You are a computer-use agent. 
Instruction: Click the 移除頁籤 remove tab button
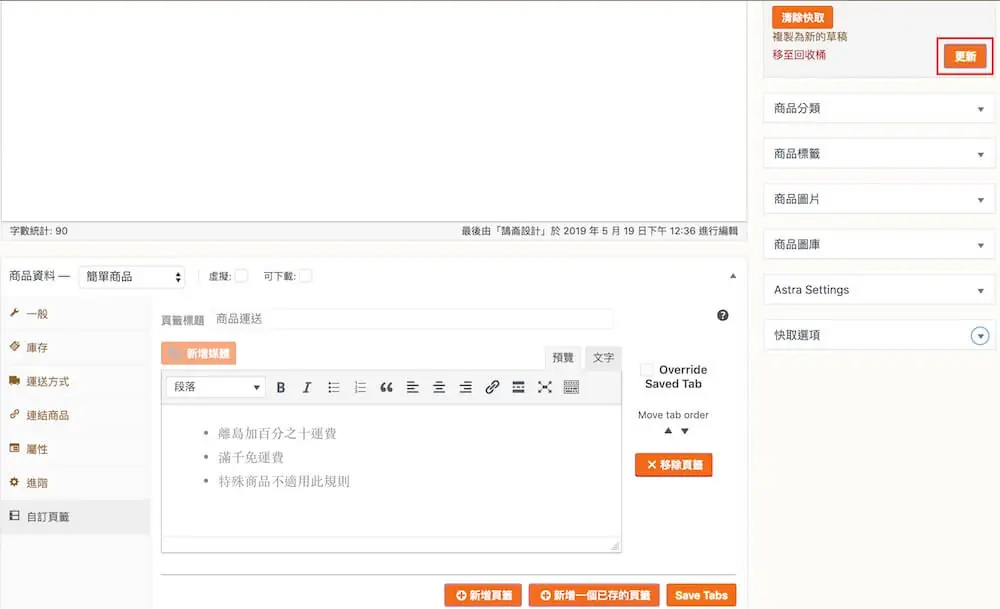(673, 464)
